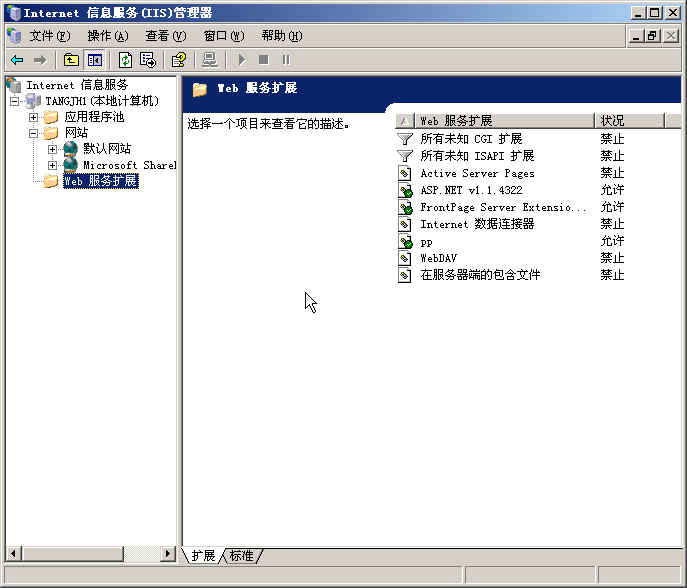This screenshot has width=687, height=588.
Task: Sort by Web 服务扩展 column header
Action: click(503, 121)
